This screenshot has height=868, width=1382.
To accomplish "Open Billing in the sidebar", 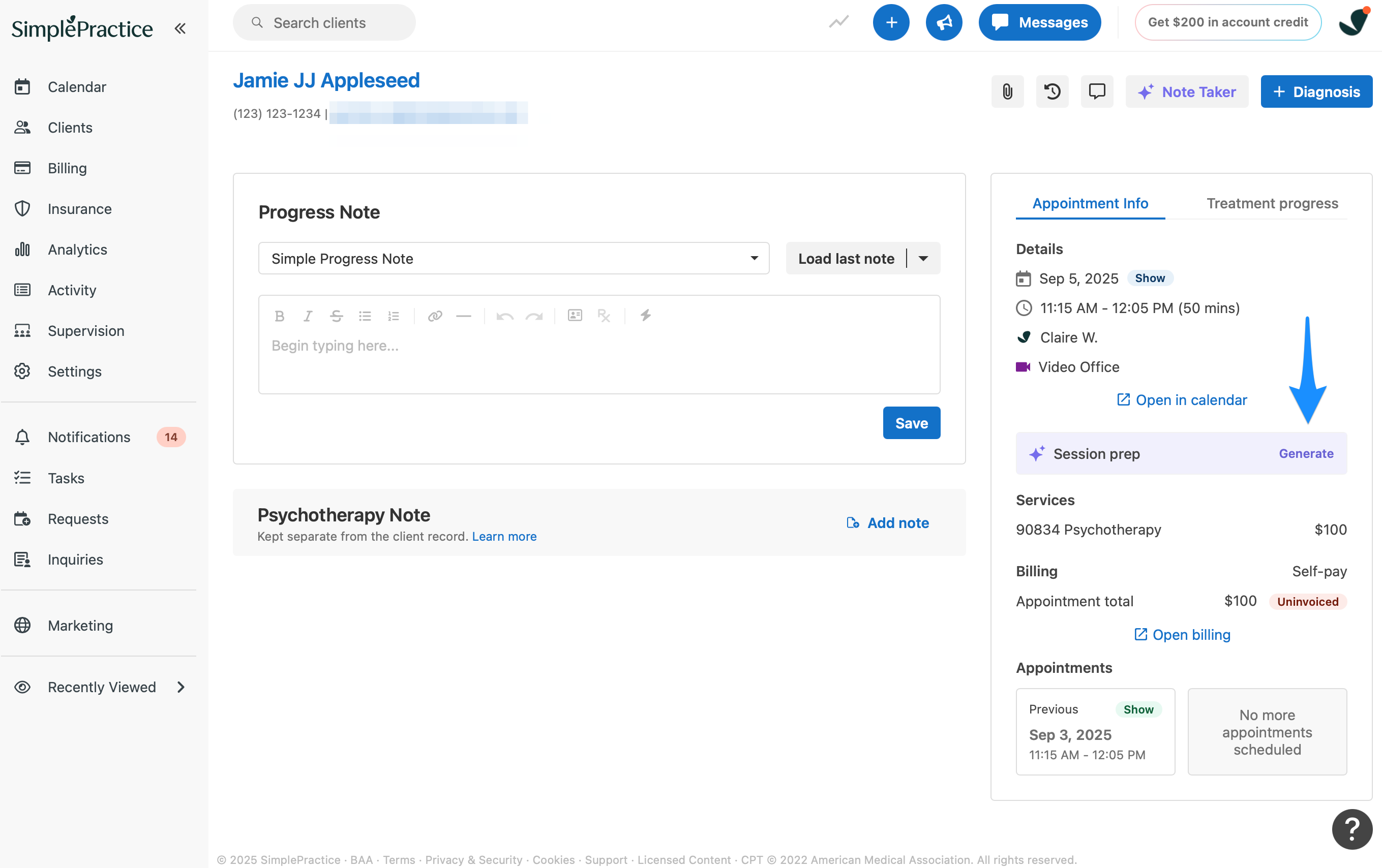I will click(67, 168).
